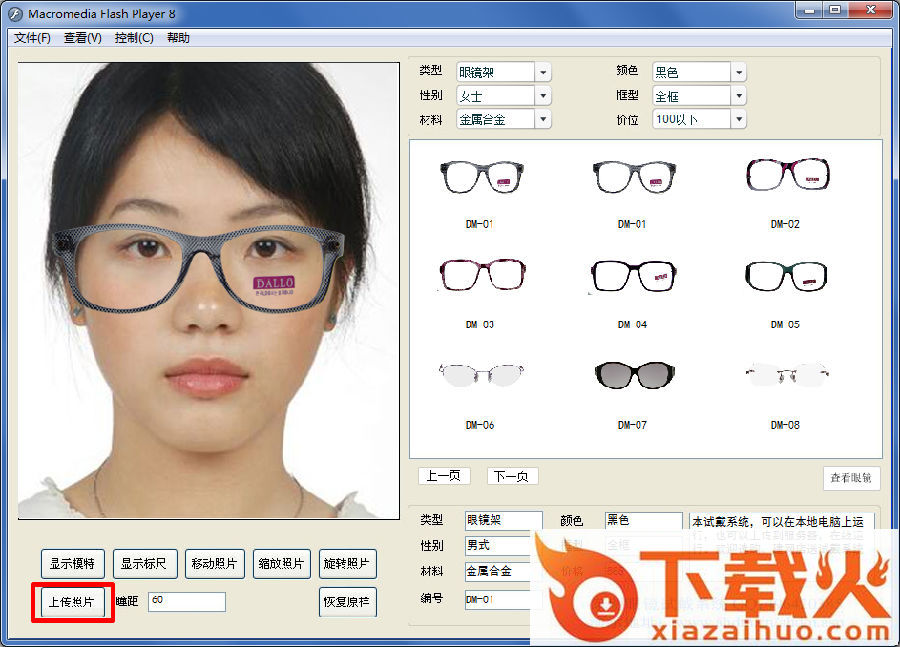The width and height of the screenshot is (900, 647).
Task: Click the 移动照片 button
Action: click(215, 564)
